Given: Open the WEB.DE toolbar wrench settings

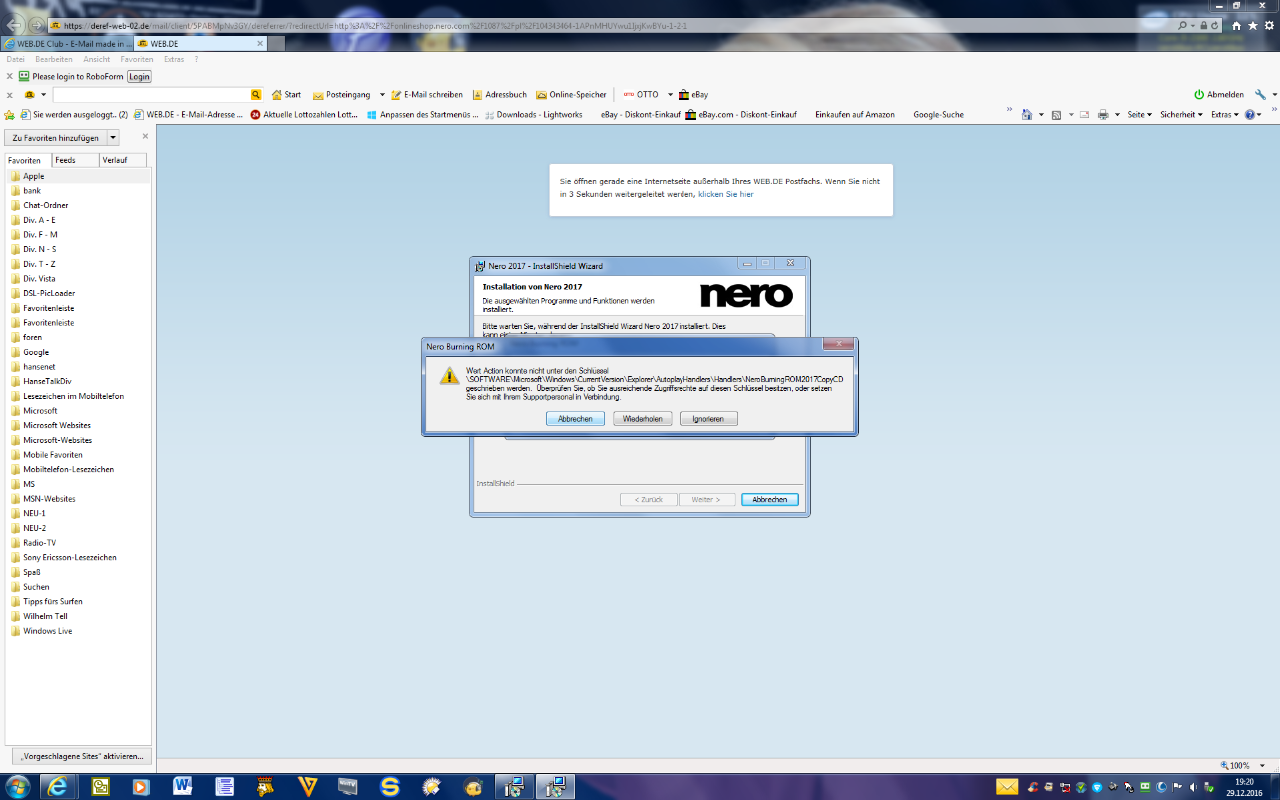Looking at the screenshot, I should 1260,94.
